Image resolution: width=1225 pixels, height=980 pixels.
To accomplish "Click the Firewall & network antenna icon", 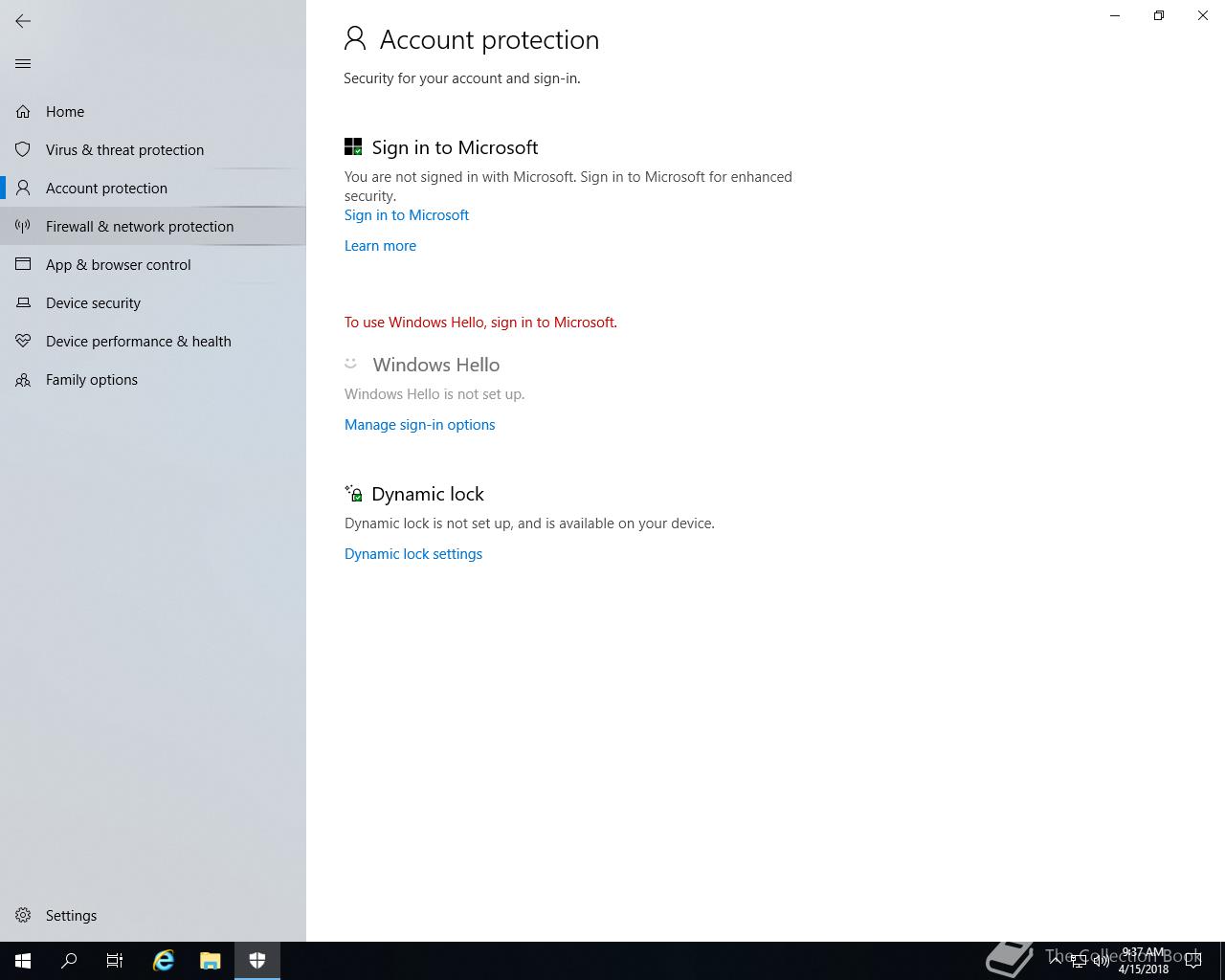I will [23, 227].
